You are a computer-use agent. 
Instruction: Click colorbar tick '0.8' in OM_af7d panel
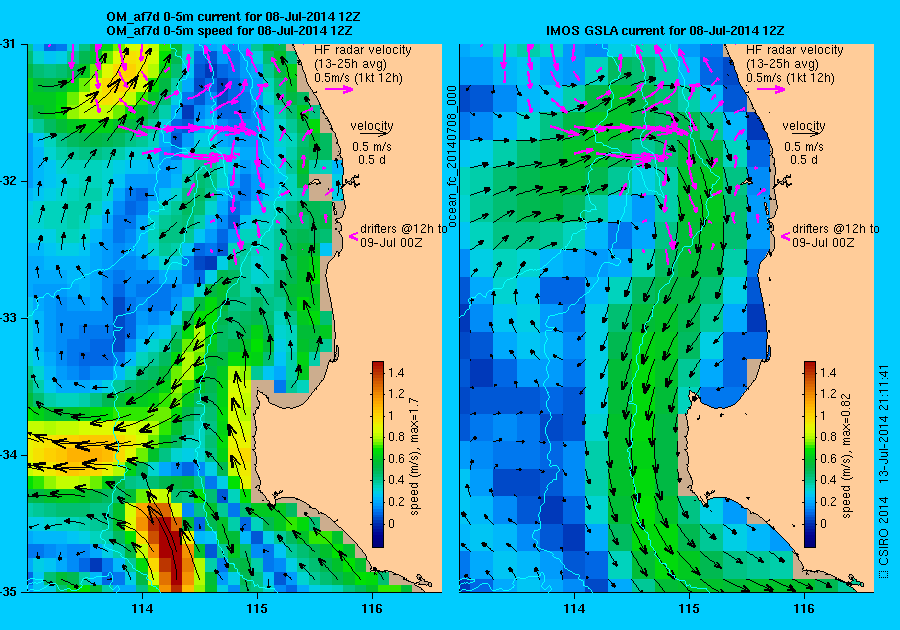coord(396,437)
